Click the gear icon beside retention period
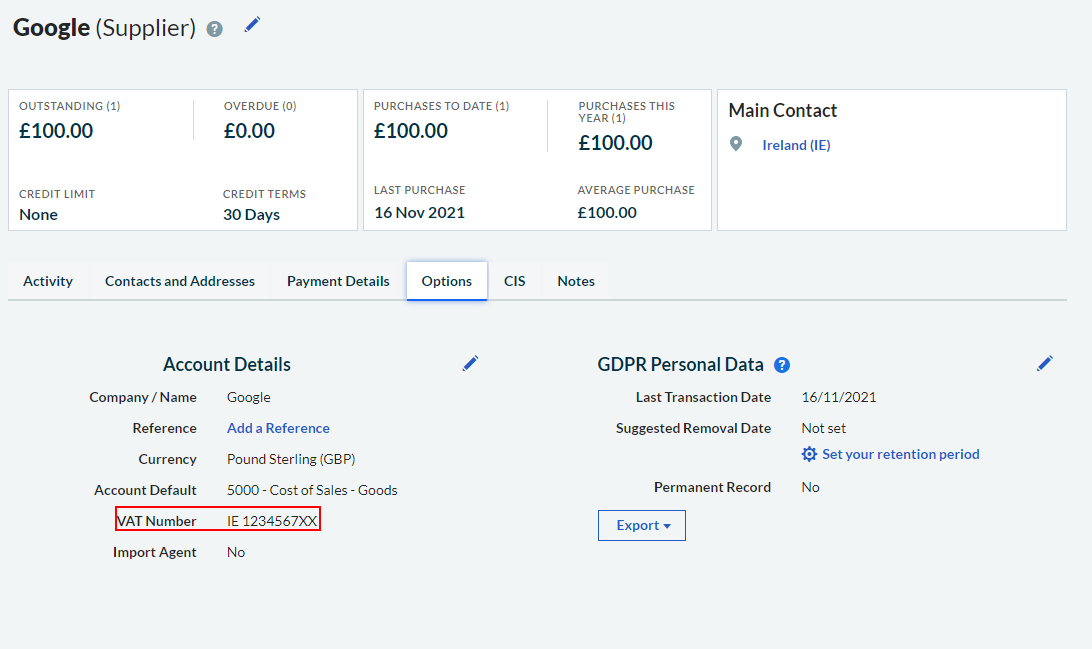The image size is (1092, 649). (809, 454)
